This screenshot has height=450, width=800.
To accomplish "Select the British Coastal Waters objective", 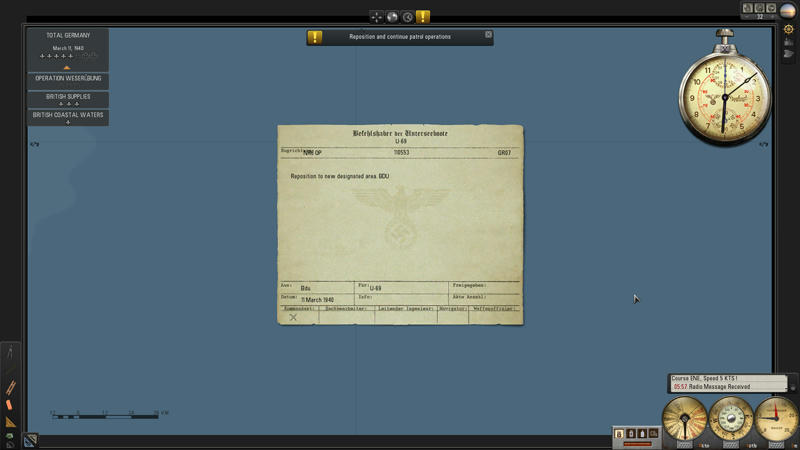I will 68,117.
